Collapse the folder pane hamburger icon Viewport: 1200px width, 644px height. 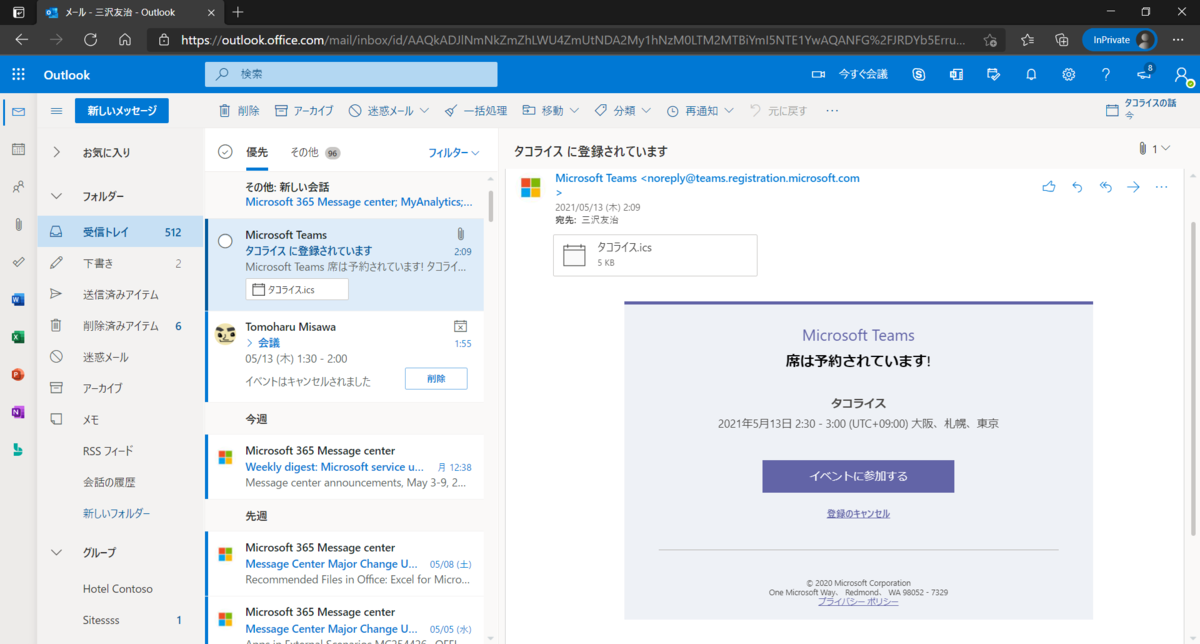tap(56, 111)
